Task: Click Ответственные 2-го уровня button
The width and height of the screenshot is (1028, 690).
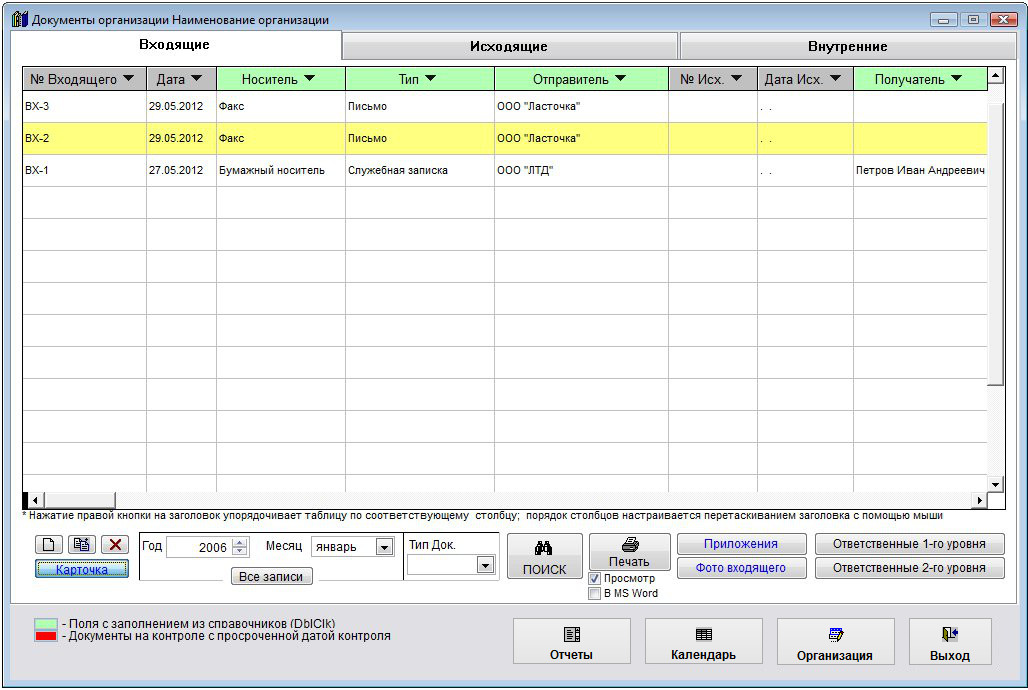Action: tap(909, 568)
